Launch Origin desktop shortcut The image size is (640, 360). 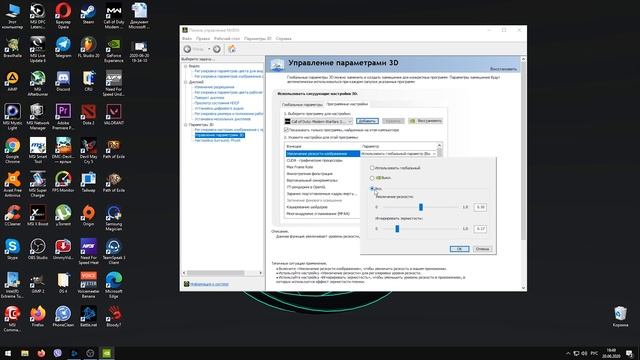point(88,216)
